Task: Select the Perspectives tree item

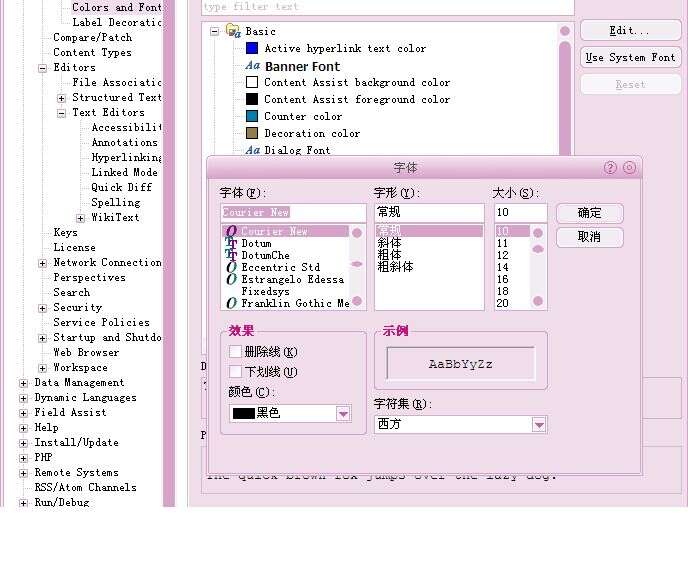Action: coord(90,277)
